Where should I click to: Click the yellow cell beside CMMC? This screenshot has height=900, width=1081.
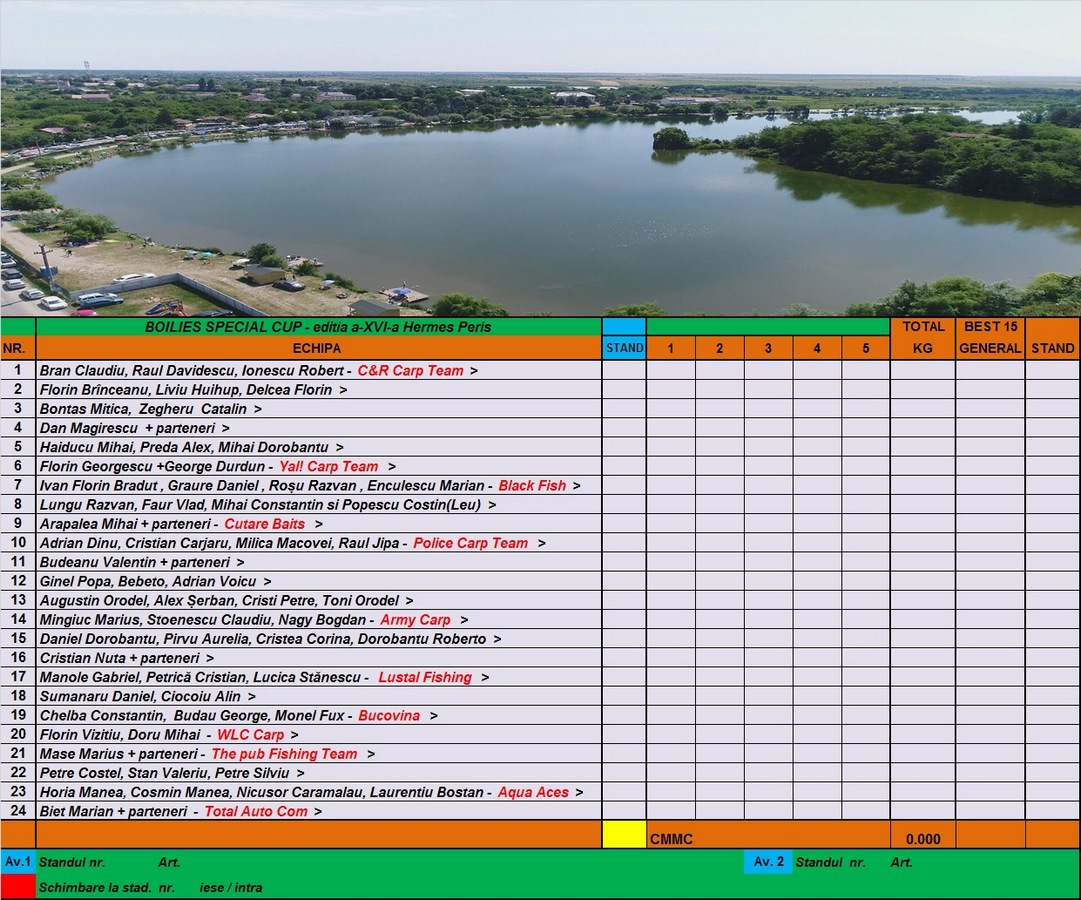click(x=623, y=835)
